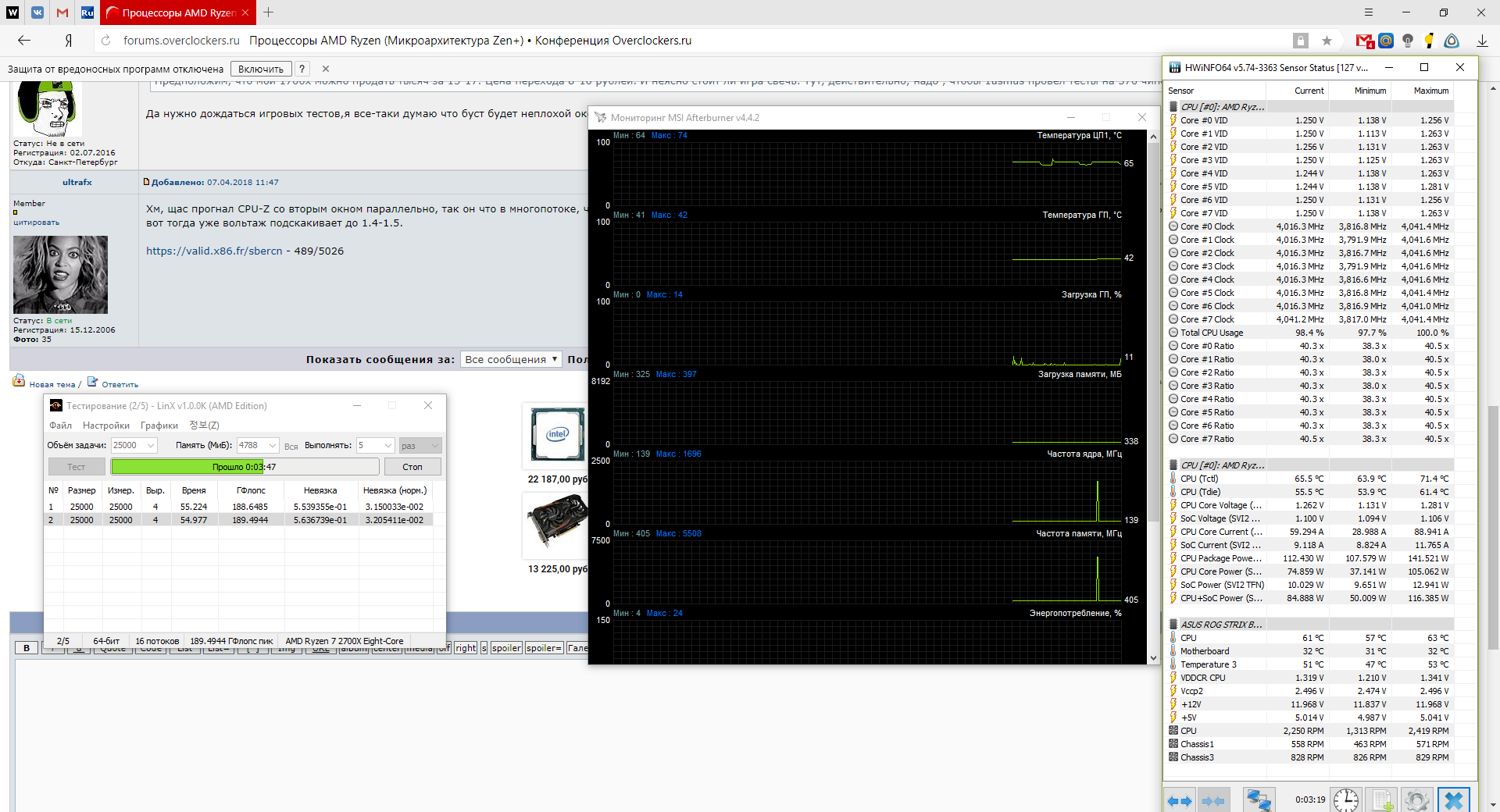Bookmark this page with the star
Image resolution: width=1500 pixels, height=812 pixels.
[x=1327, y=41]
